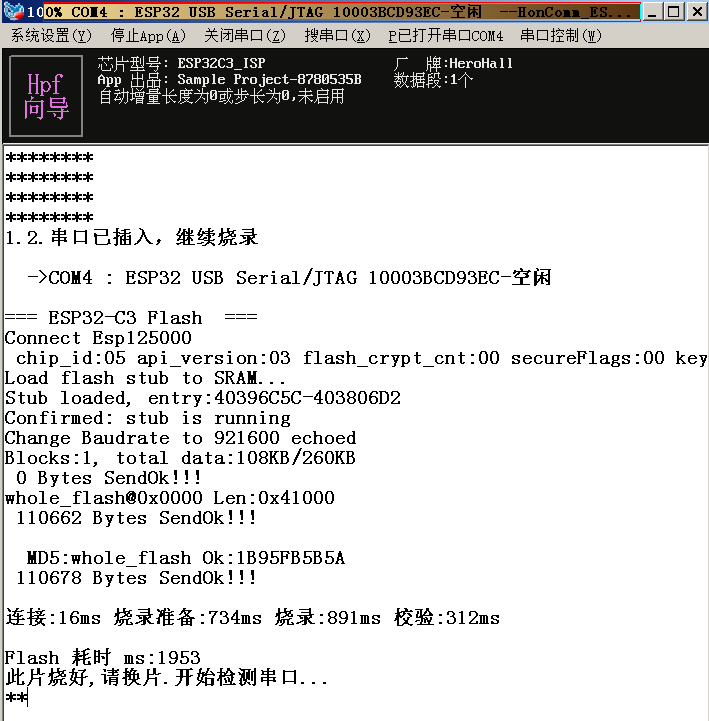709x721 pixels.
Task: Click the ->COM4 : ESP32 USB Serial/JTAG log line
Action: 289,278
